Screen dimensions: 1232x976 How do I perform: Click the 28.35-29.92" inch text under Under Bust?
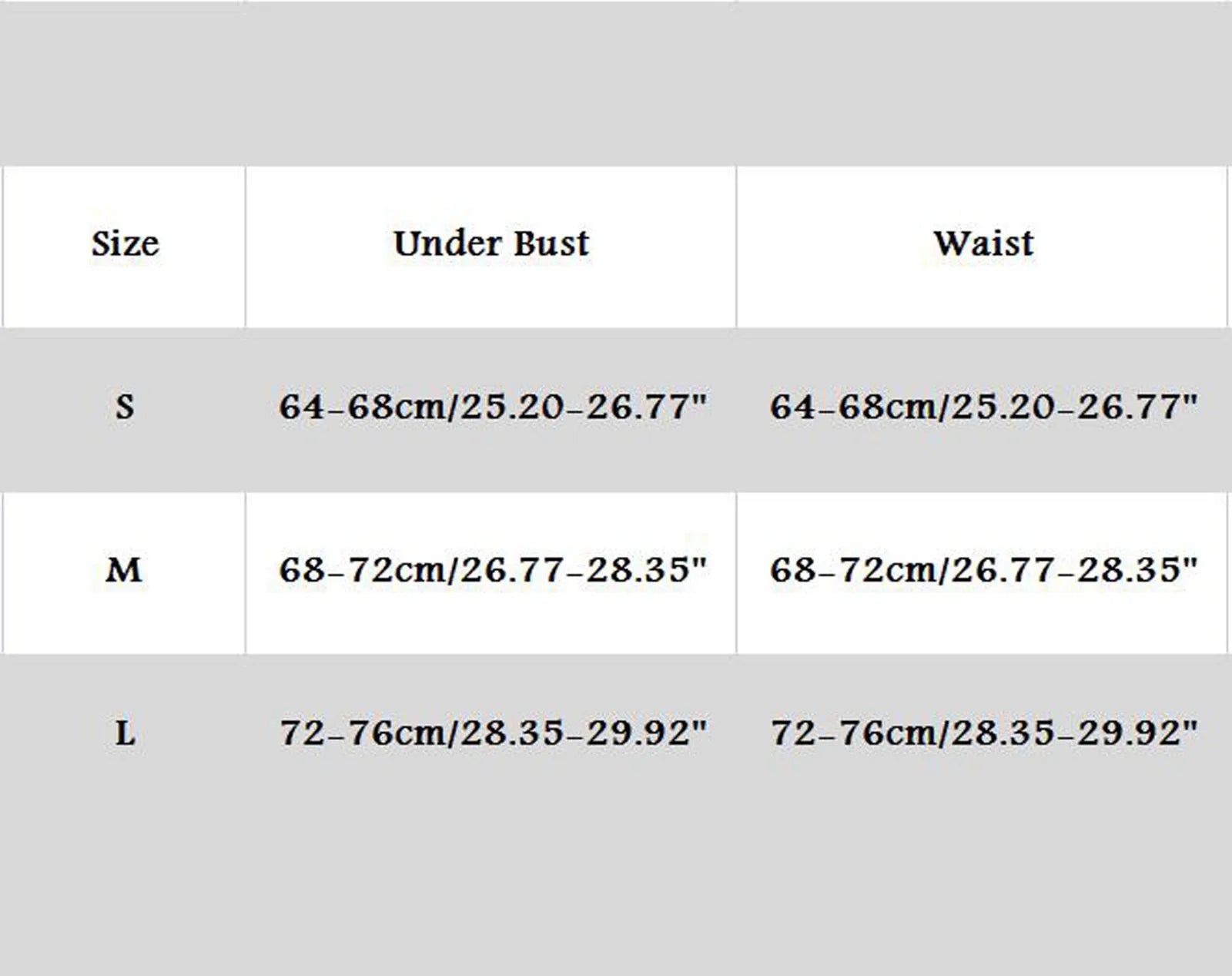click(583, 733)
